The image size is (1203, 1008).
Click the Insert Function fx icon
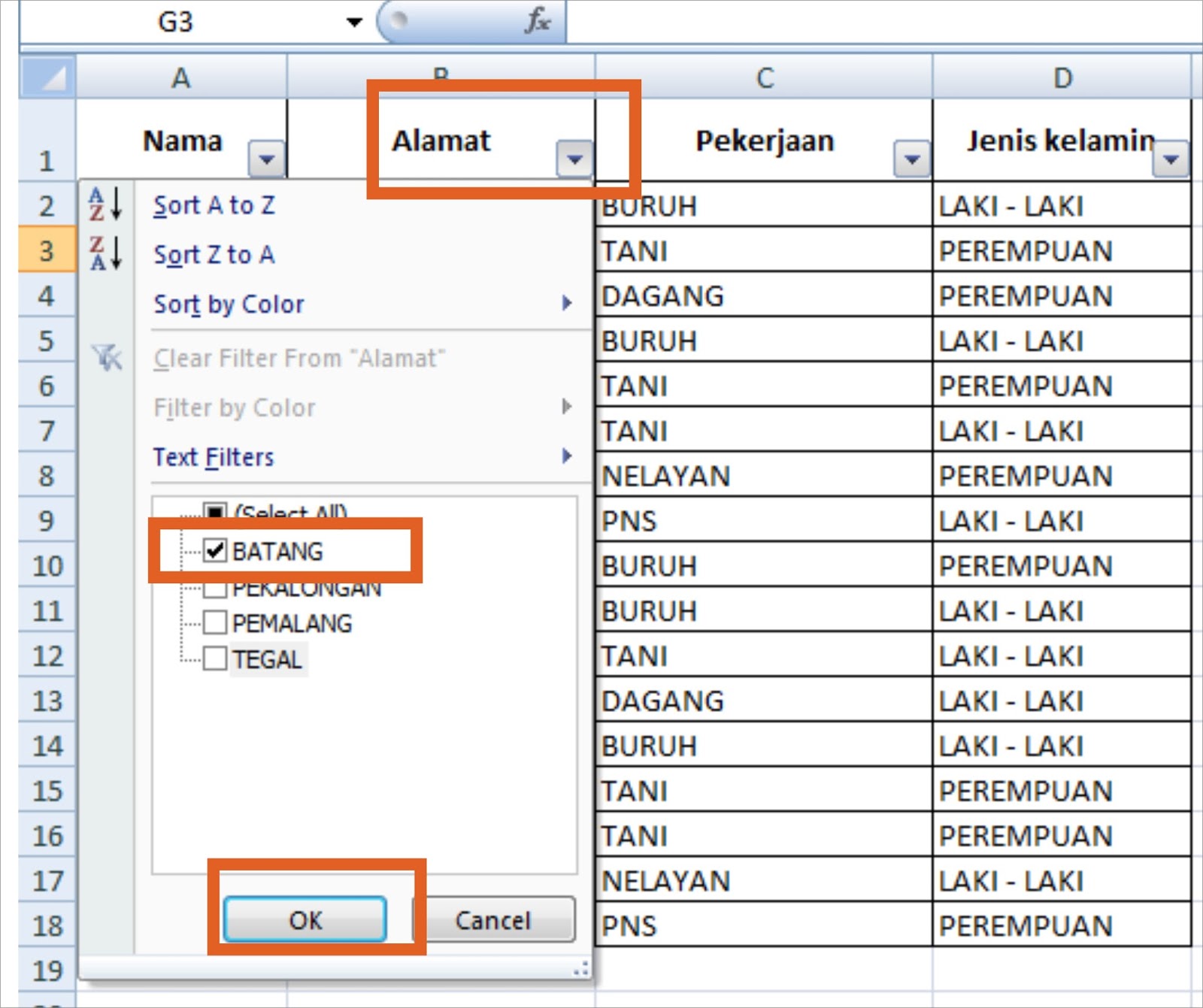tap(538, 20)
